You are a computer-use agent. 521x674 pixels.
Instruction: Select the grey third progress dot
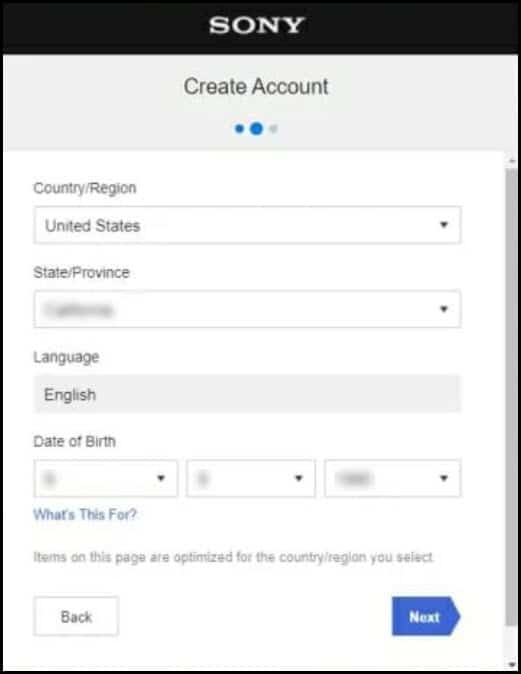pyautogui.click(x=273, y=129)
